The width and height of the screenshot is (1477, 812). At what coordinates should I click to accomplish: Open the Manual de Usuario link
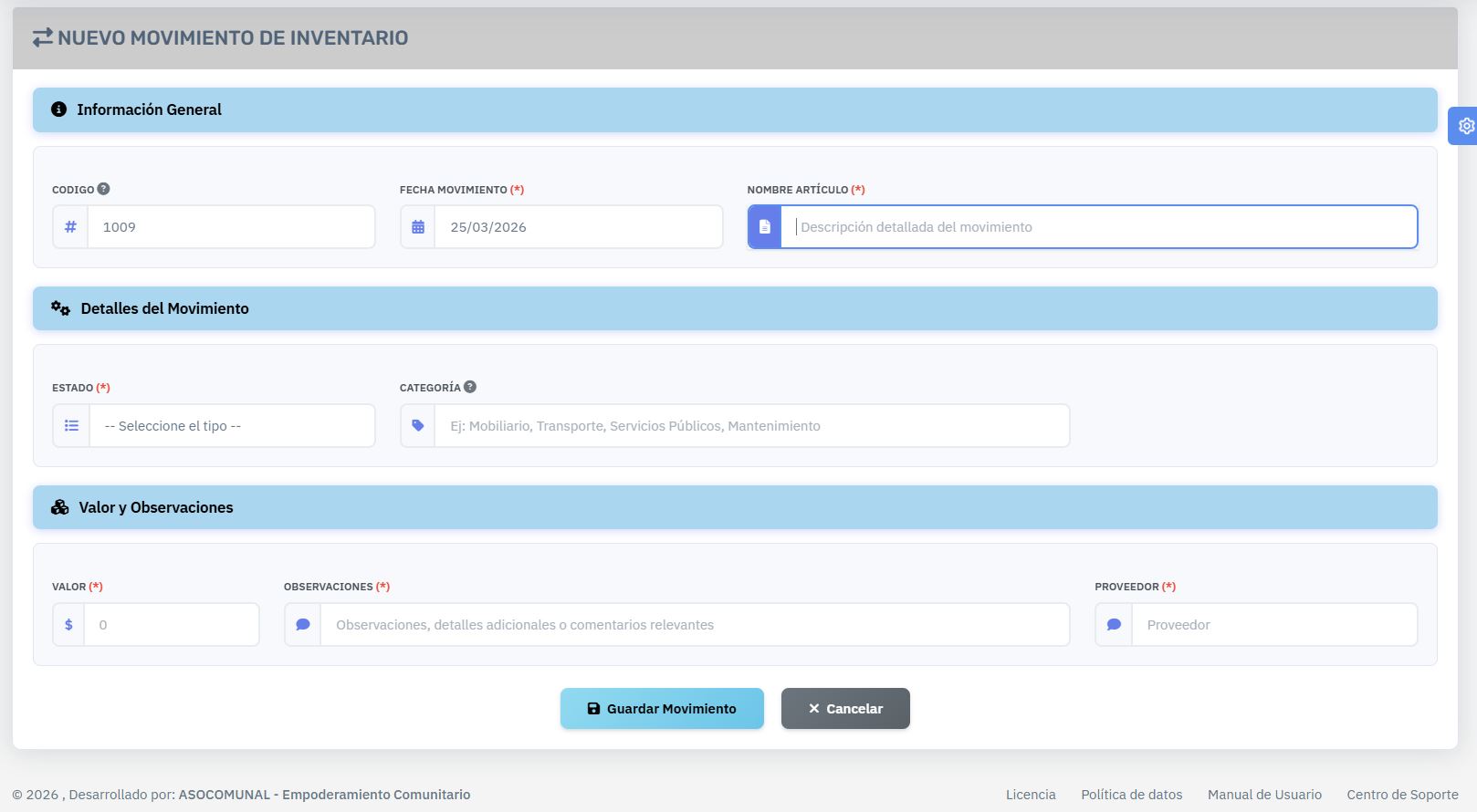coord(1264,795)
